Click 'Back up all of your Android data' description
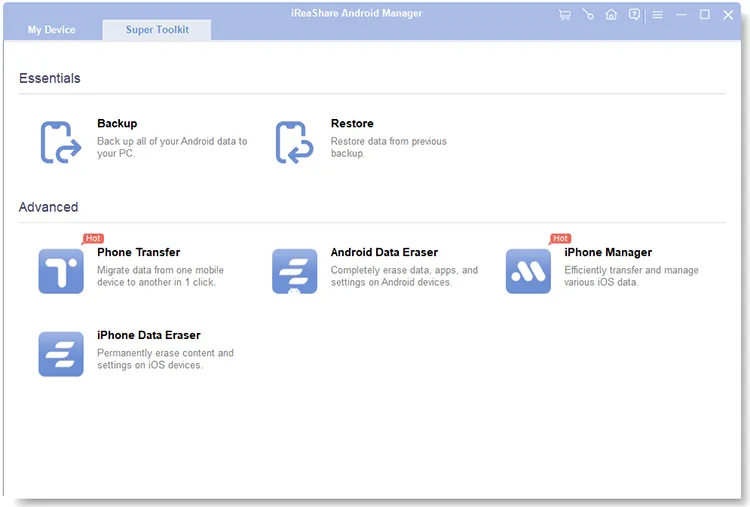 pyautogui.click(x=172, y=147)
